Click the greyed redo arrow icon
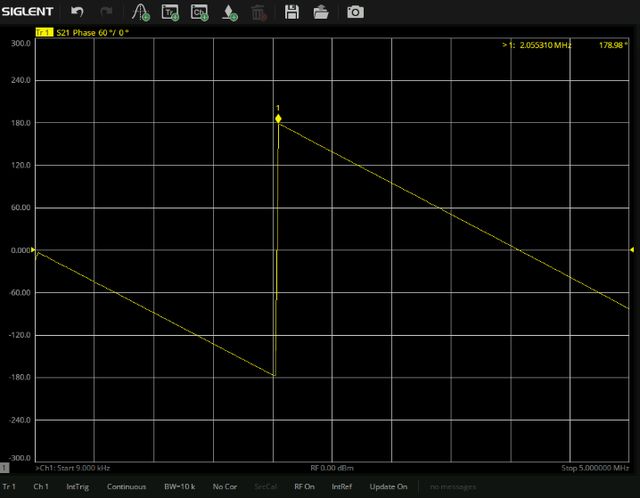640x498 pixels. (106, 12)
